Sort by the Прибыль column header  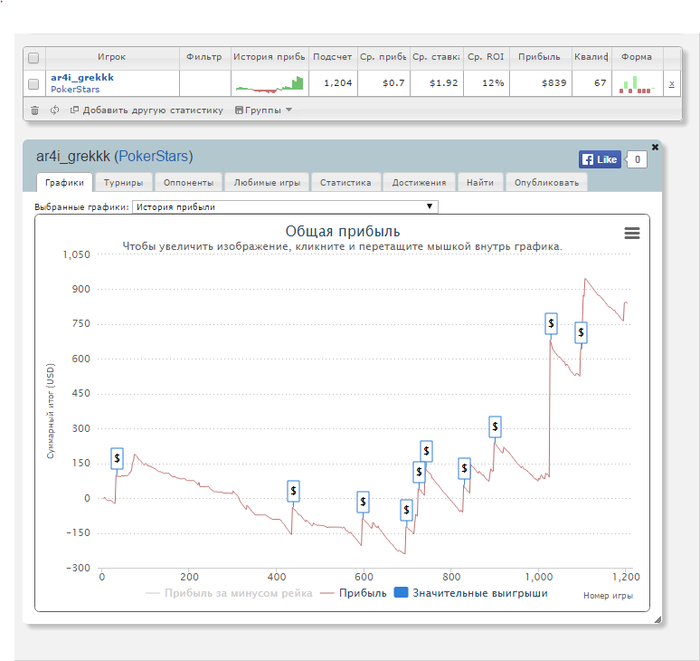click(x=540, y=57)
